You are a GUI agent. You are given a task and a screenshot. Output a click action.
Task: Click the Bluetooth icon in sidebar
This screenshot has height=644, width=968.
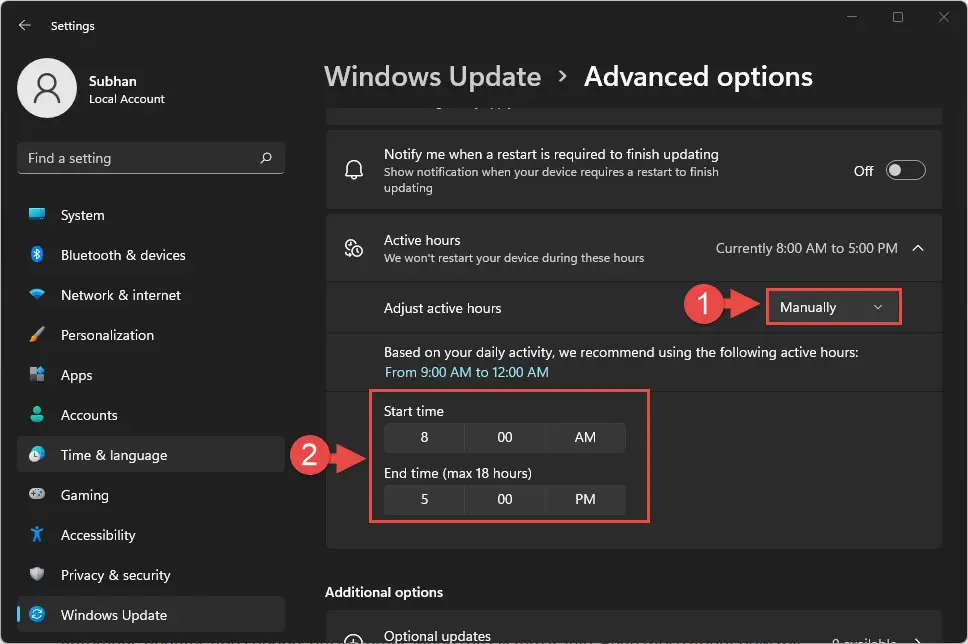click(37, 254)
